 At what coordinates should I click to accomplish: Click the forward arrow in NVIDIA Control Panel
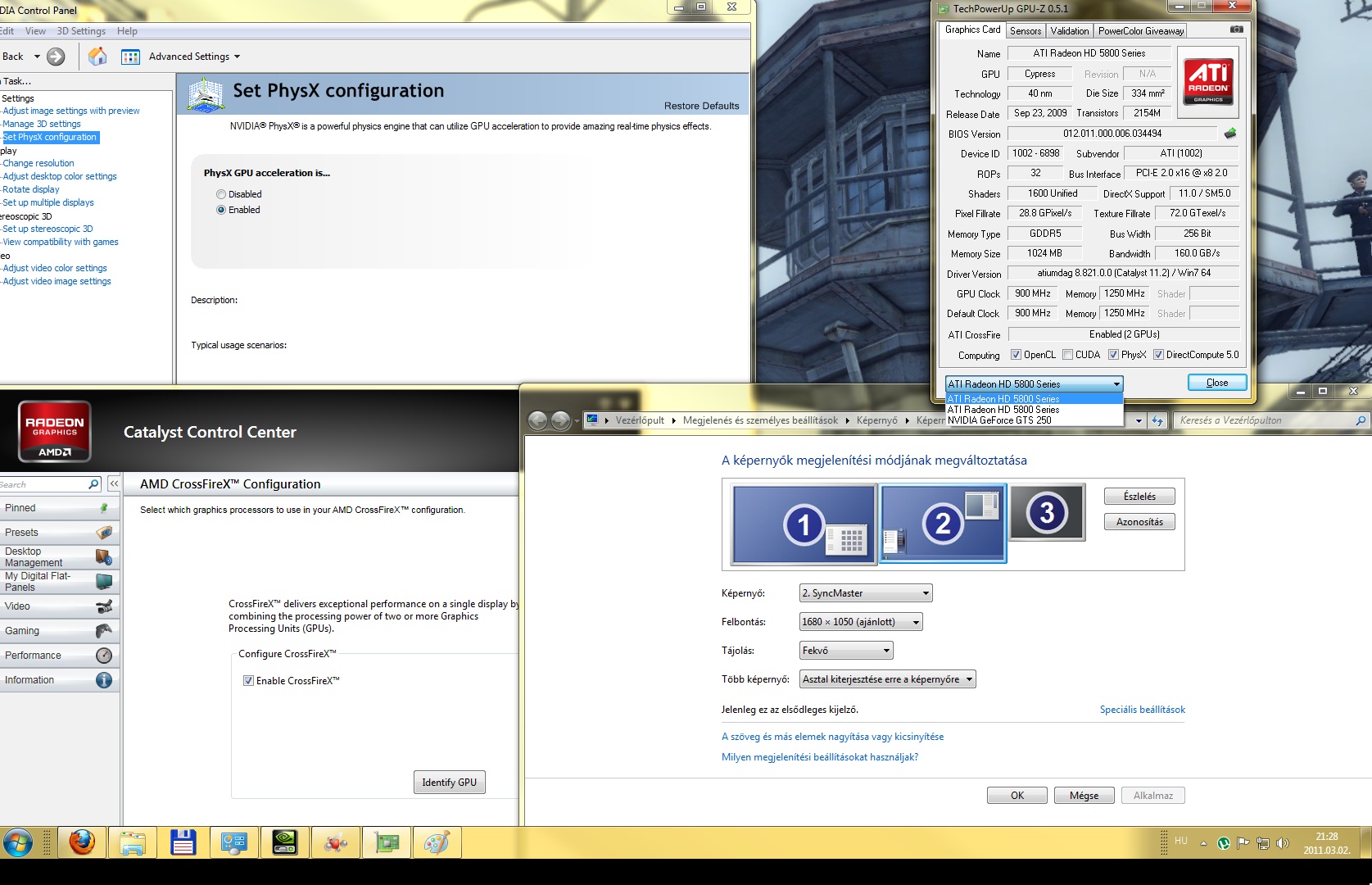point(56,57)
